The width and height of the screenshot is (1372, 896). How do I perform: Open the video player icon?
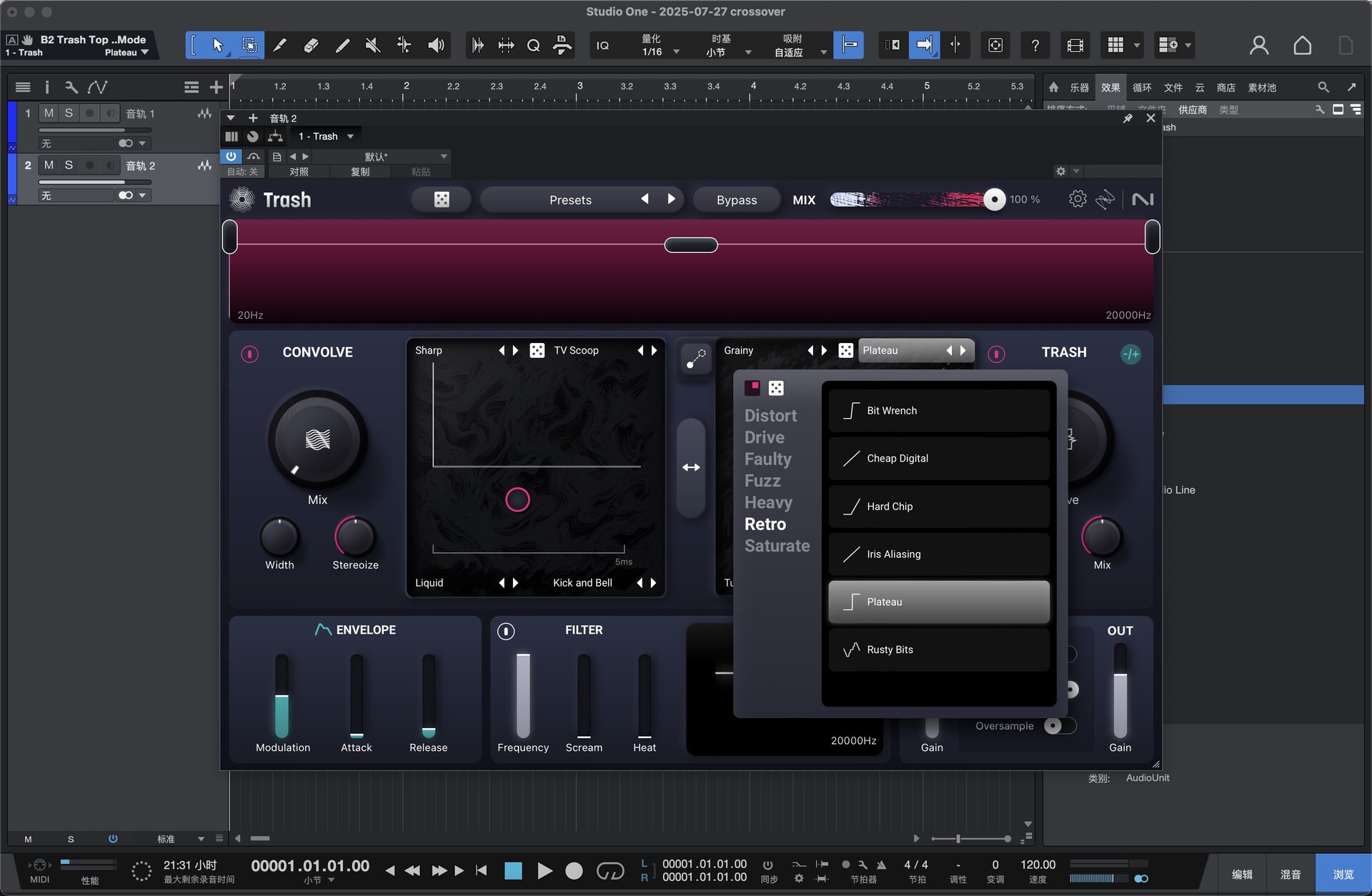1075,45
